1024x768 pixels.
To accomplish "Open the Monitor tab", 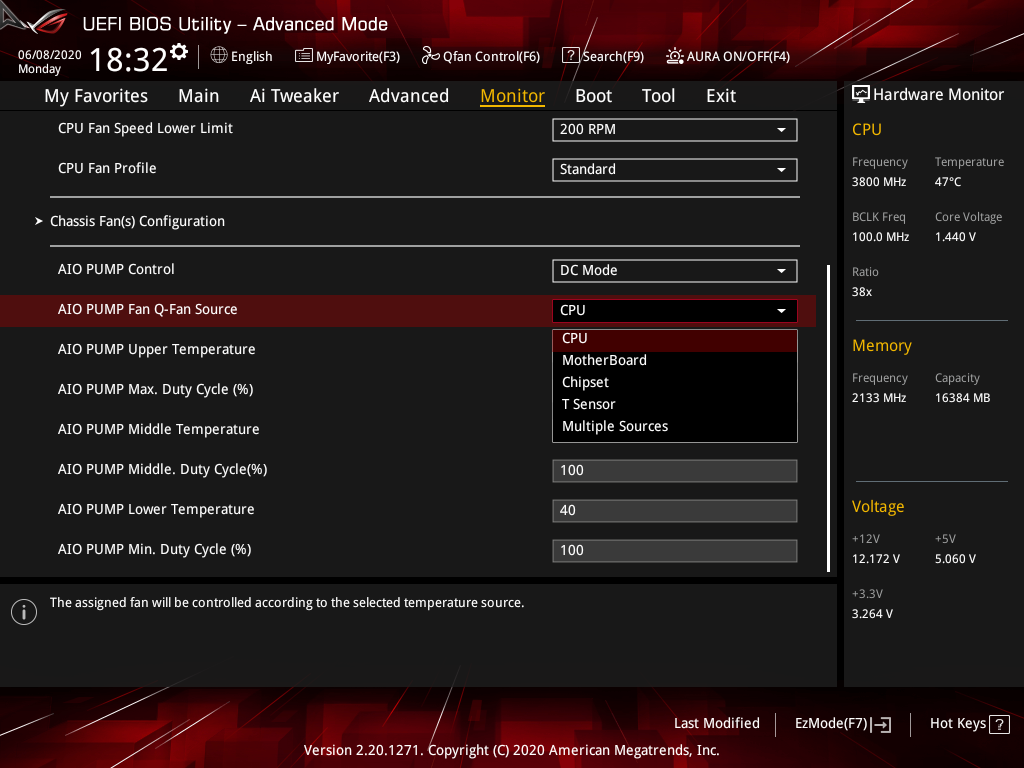I will click(512, 96).
